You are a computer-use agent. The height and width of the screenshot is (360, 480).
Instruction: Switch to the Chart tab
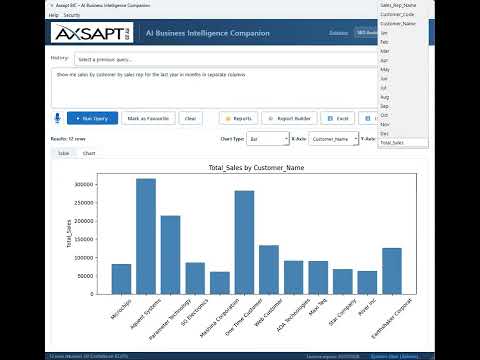click(89, 153)
